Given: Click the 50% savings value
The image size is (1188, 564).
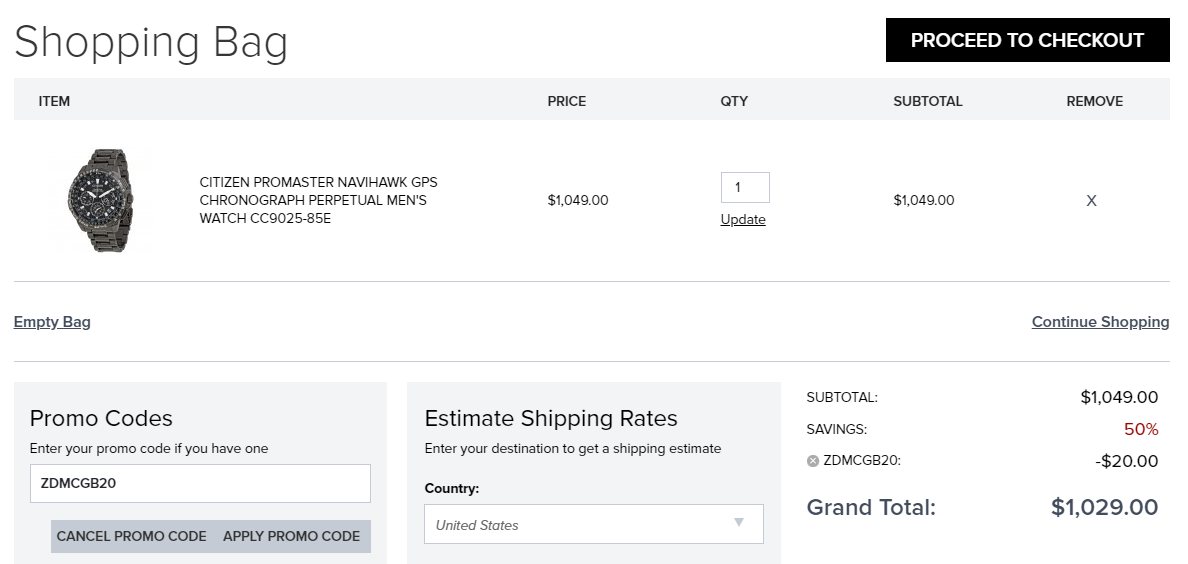Looking at the screenshot, I should point(1141,429).
